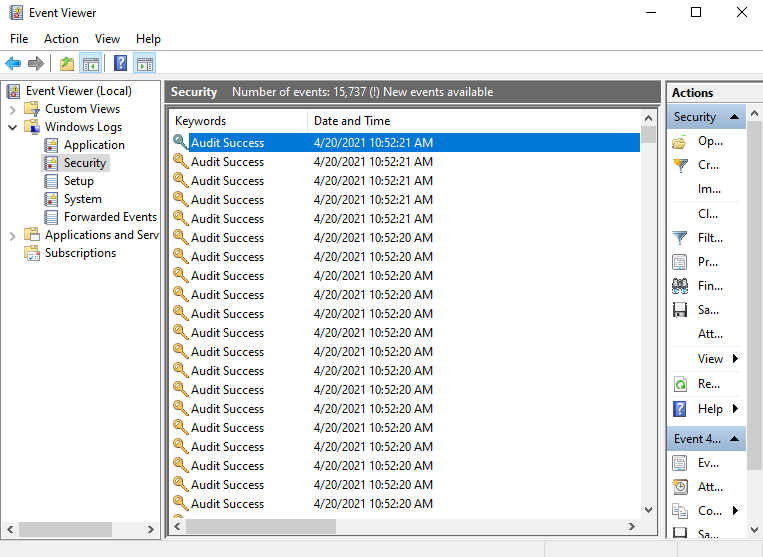763x557 pixels.
Task: Click the Cl... (Clear Log) action
Action: (x=708, y=214)
